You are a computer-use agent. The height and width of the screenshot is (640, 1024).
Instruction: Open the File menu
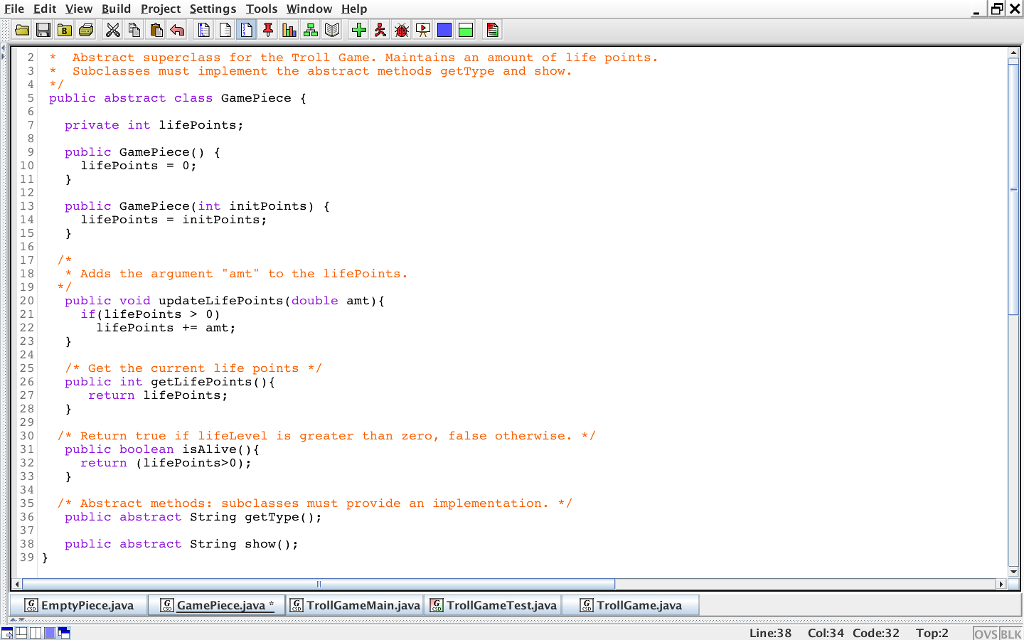[x=14, y=8]
